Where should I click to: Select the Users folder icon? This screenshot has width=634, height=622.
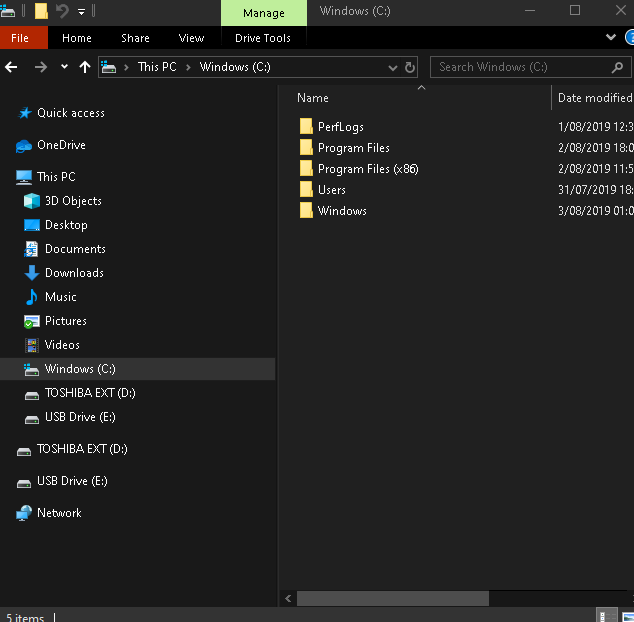(306, 189)
